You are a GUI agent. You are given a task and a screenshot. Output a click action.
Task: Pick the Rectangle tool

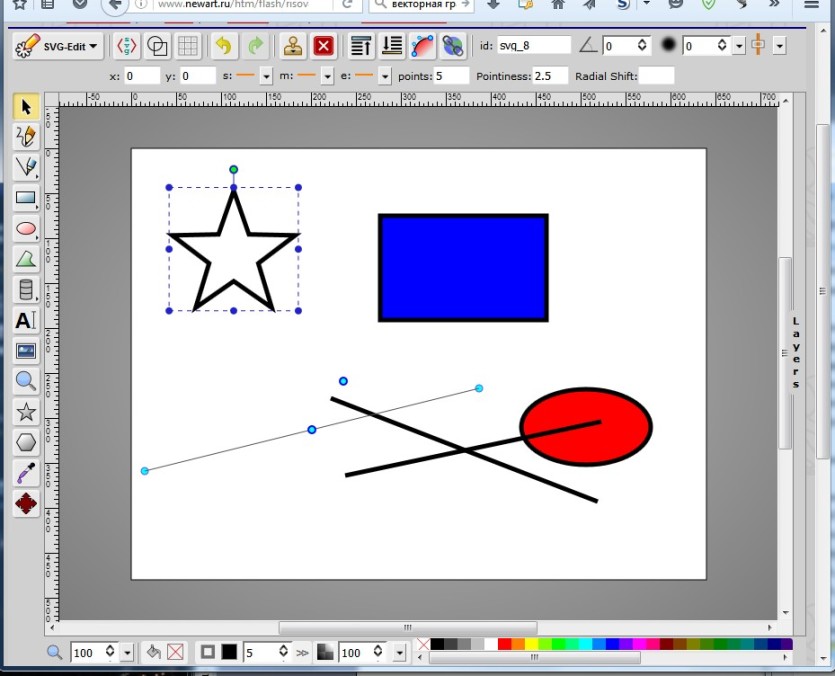click(26, 198)
